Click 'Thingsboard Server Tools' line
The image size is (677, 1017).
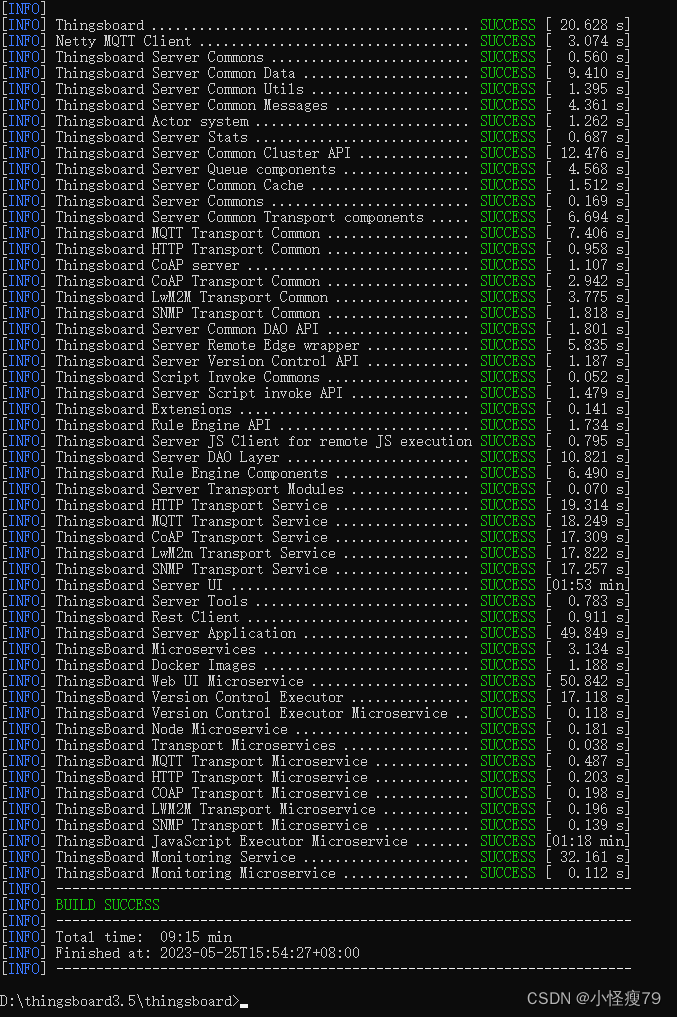[316, 601]
